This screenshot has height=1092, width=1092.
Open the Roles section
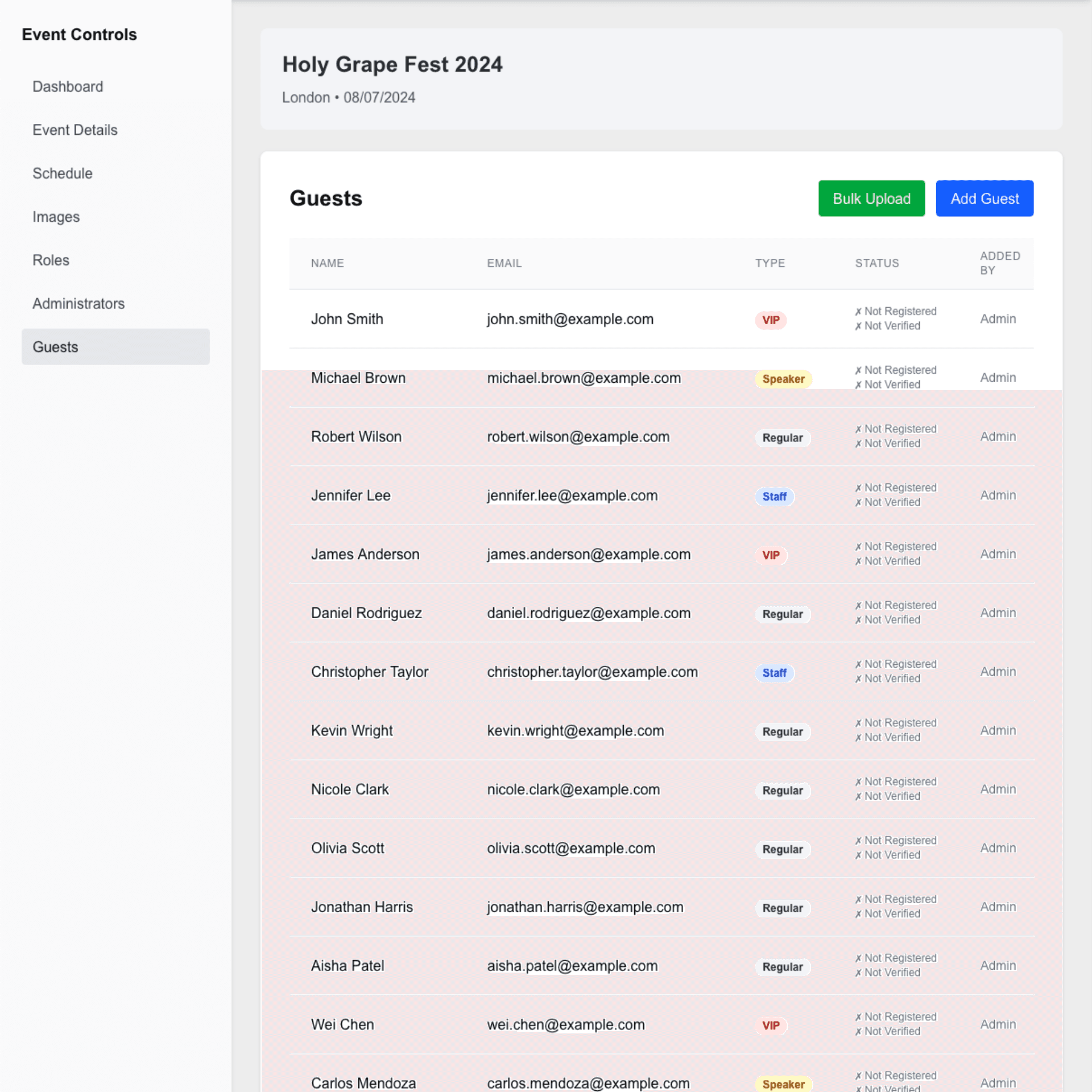click(51, 260)
